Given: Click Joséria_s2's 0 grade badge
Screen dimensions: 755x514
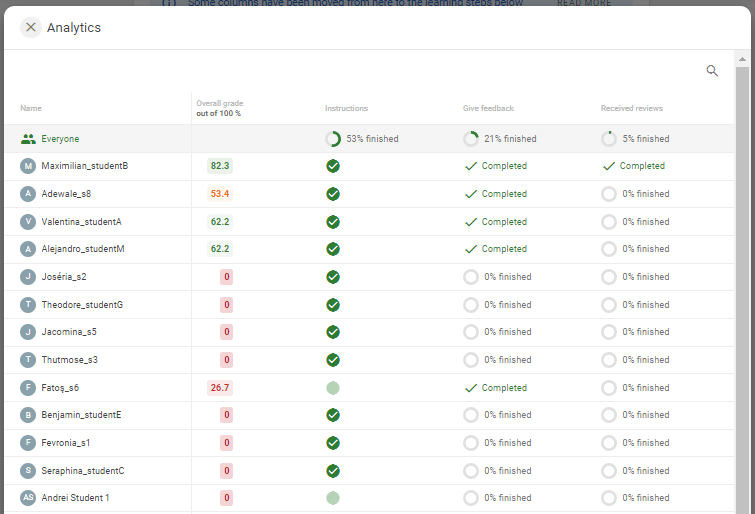Looking at the screenshot, I should click(226, 277).
